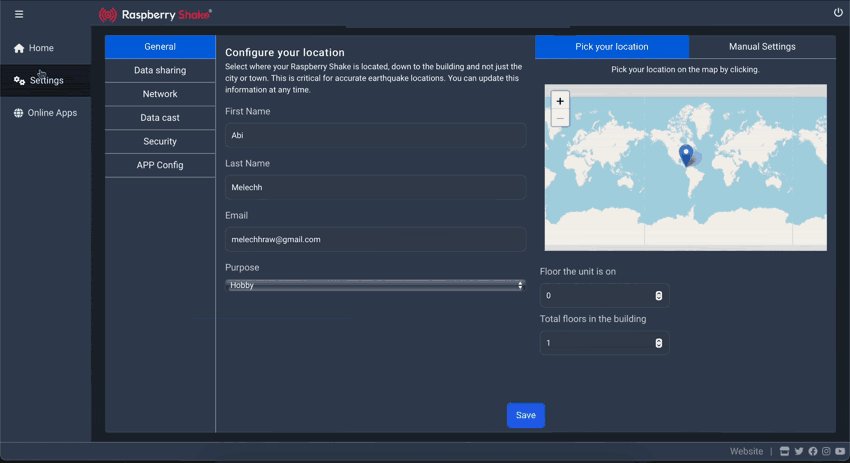Open the Purpose dropdown showing Hobby
Screen dimensions: 850x463
(375, 286)
